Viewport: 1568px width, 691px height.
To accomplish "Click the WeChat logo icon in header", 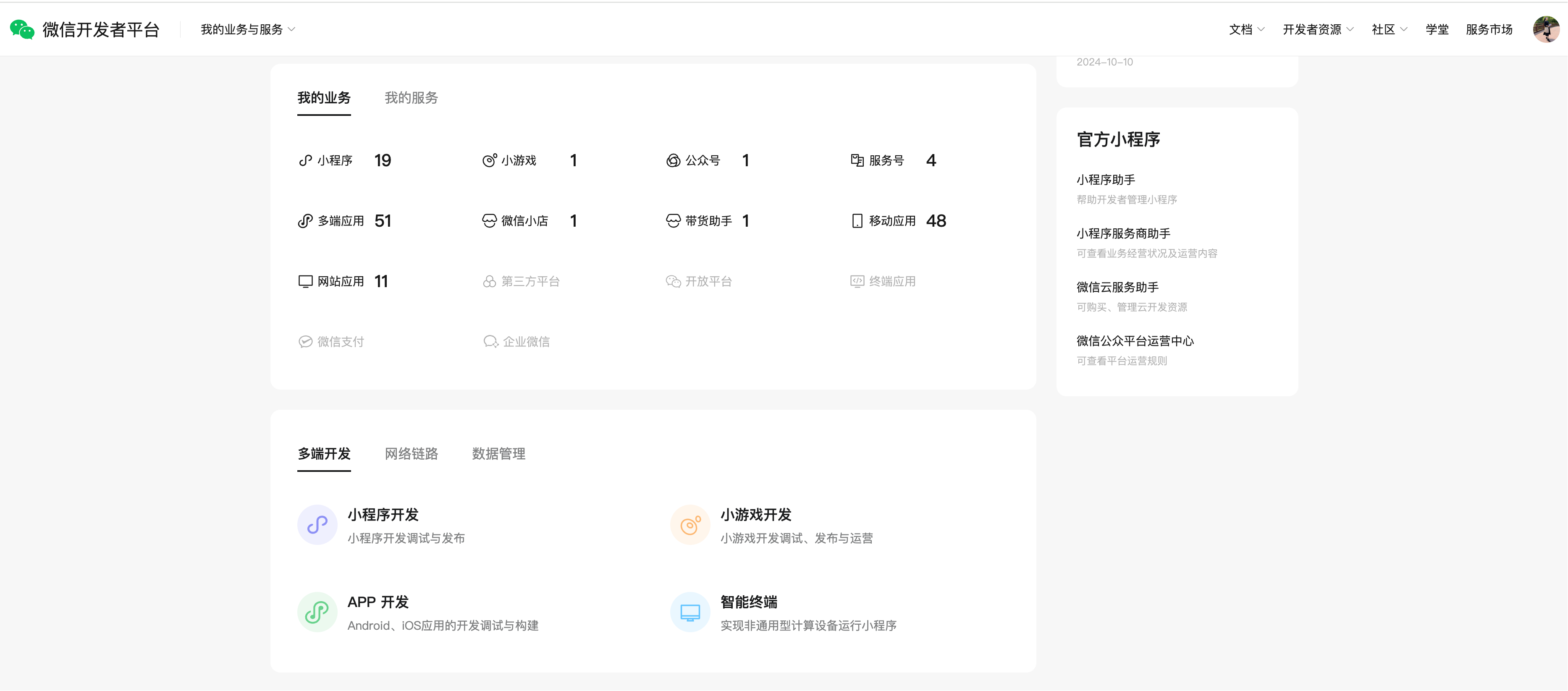I will point(22,29).
